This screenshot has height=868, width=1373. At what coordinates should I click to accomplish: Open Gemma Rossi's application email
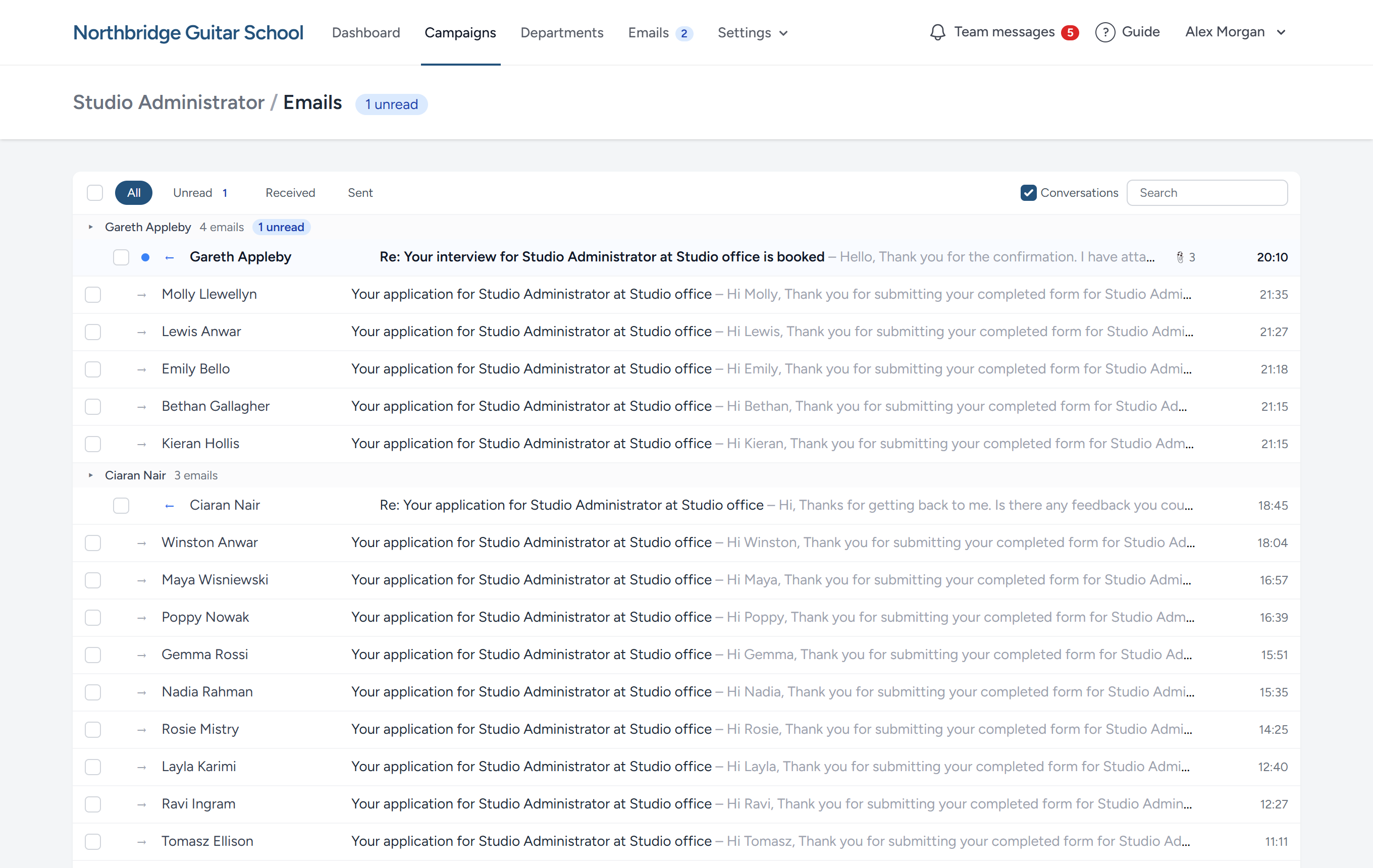(x=686, y=655)
